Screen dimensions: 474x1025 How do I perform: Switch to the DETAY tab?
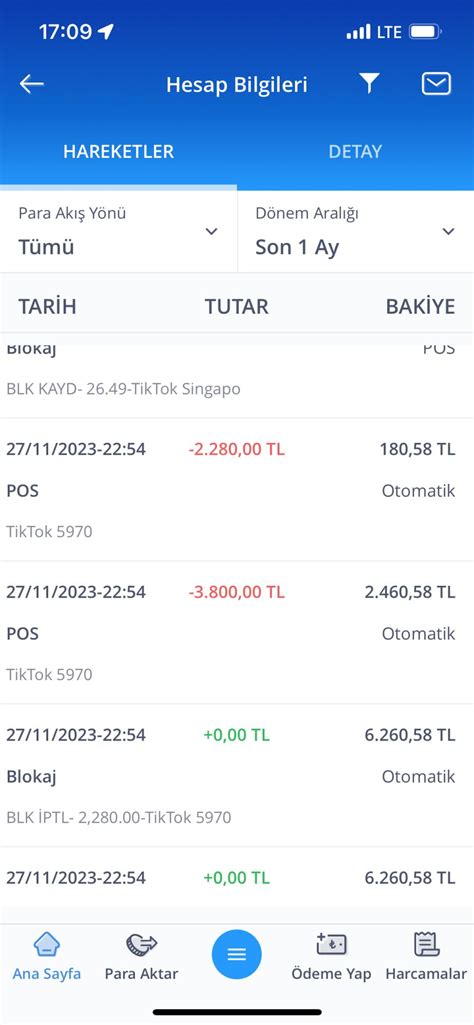point(355,152)
